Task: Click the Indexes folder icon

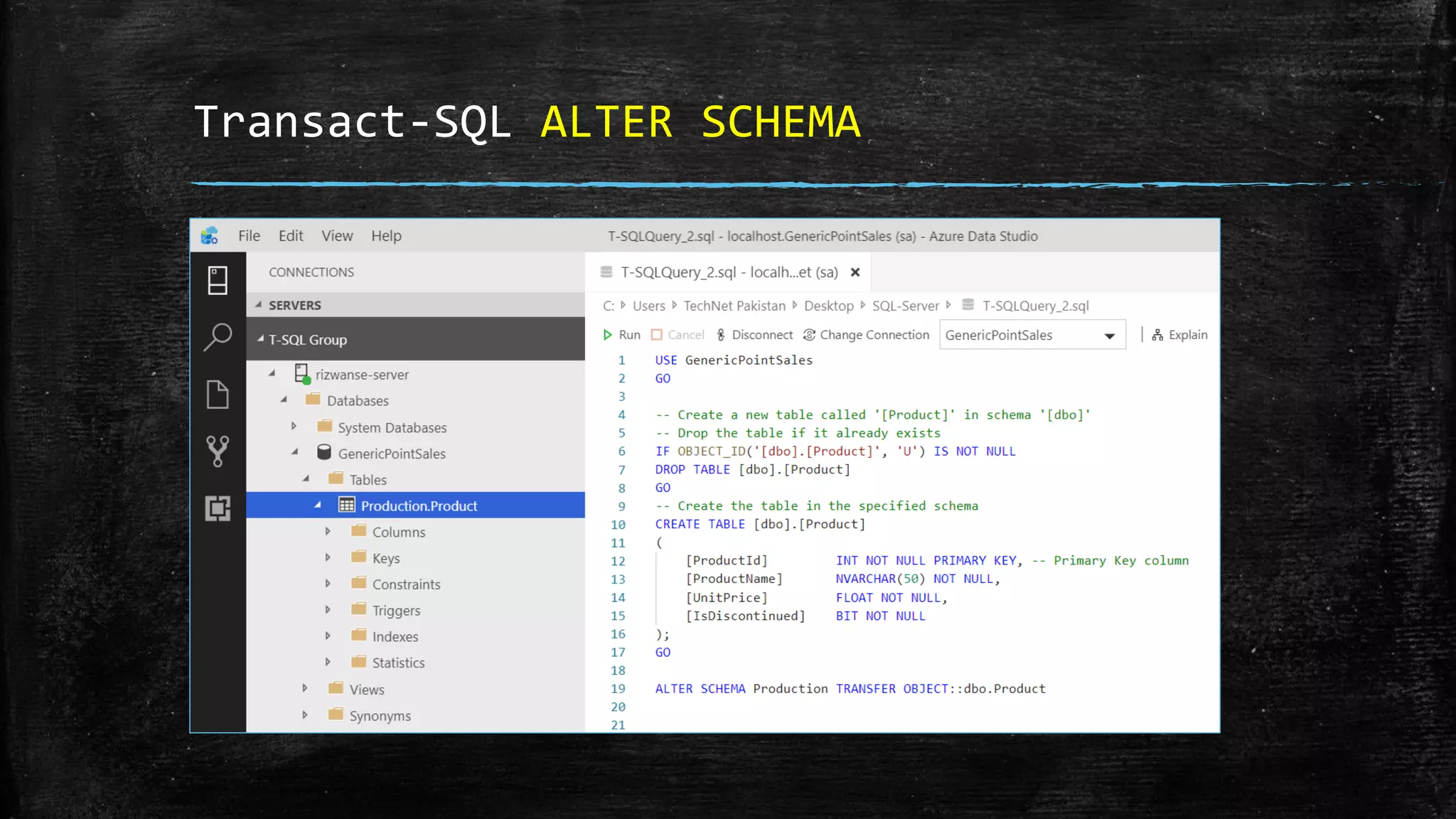Action: pyautogui.click(x=359, y=635)
